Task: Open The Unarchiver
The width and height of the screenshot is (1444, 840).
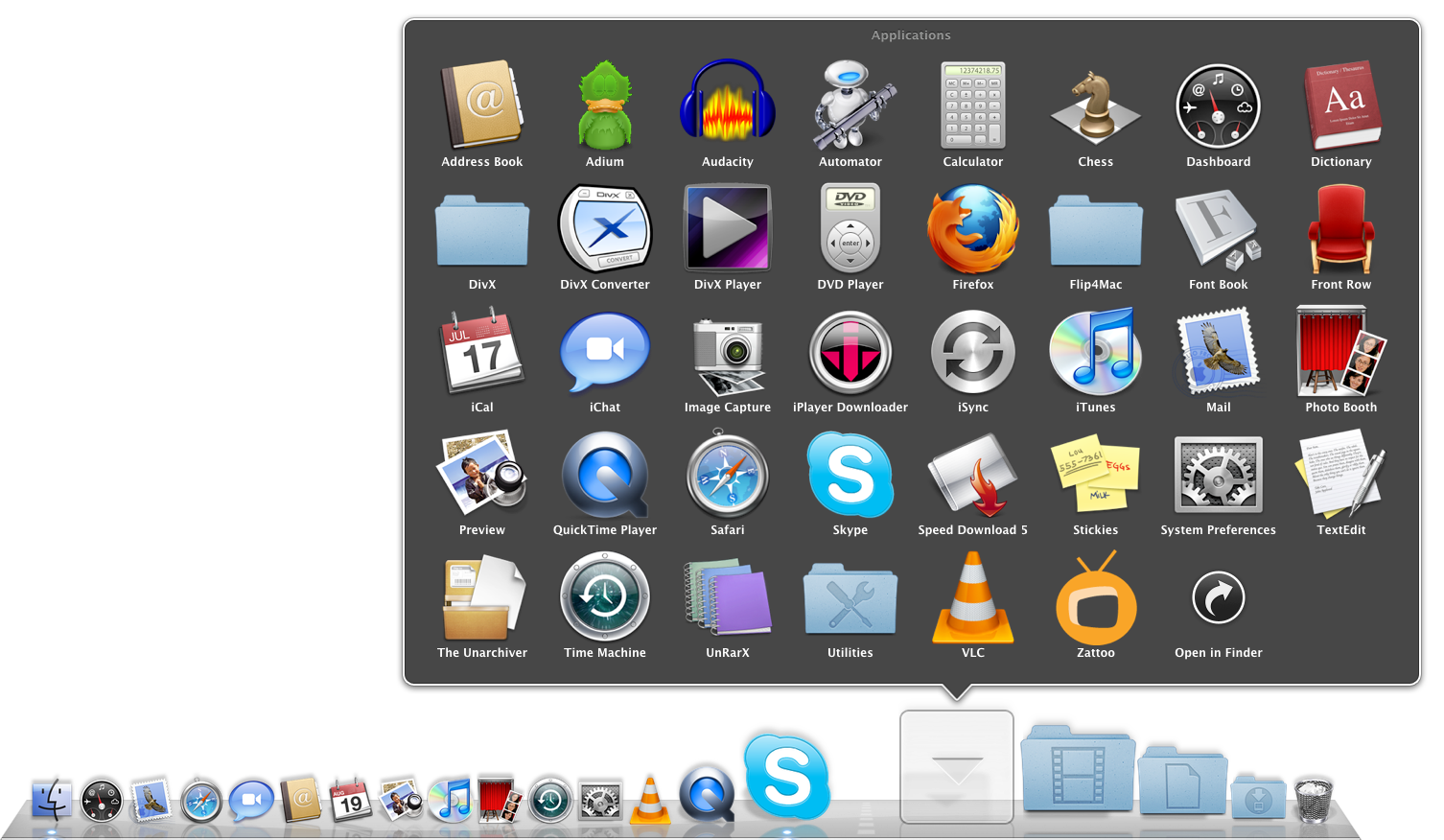Action: click(482, 596)
